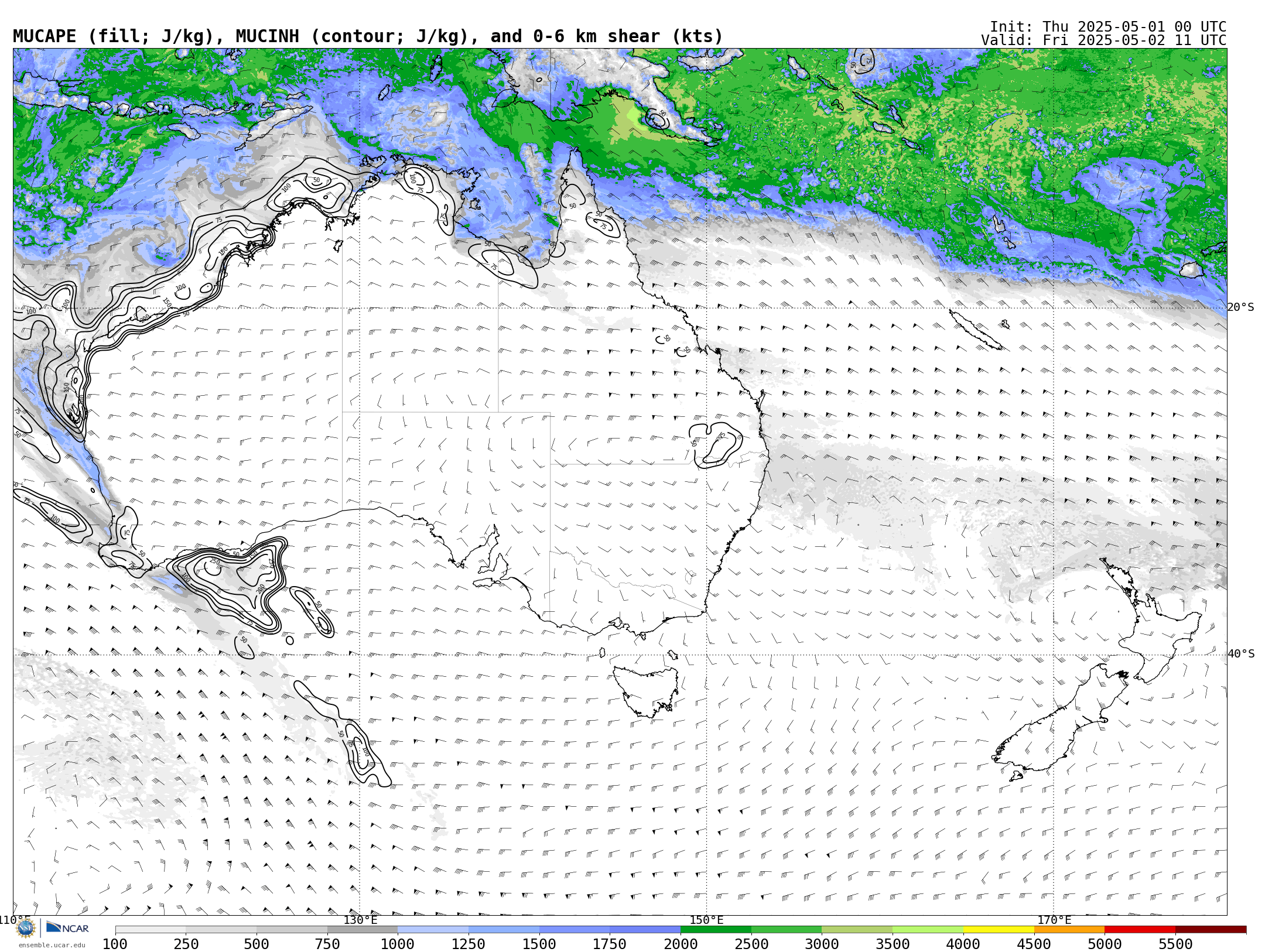Pick the light blue 1250–1500 colorbar segment

point(504,930)
